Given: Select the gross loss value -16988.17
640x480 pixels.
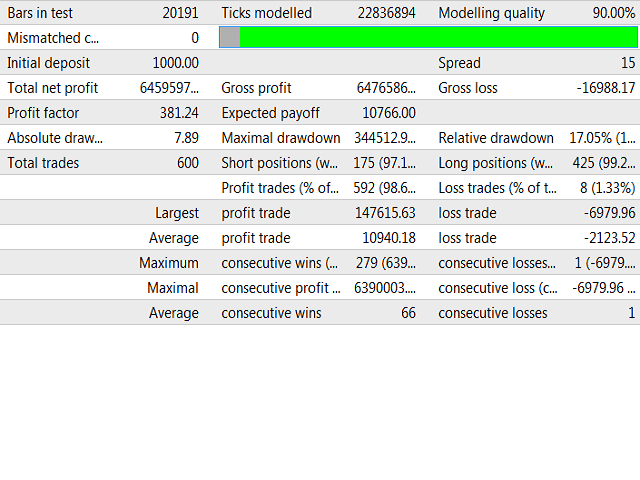Looking at the screenshot, I should point(606,88).
